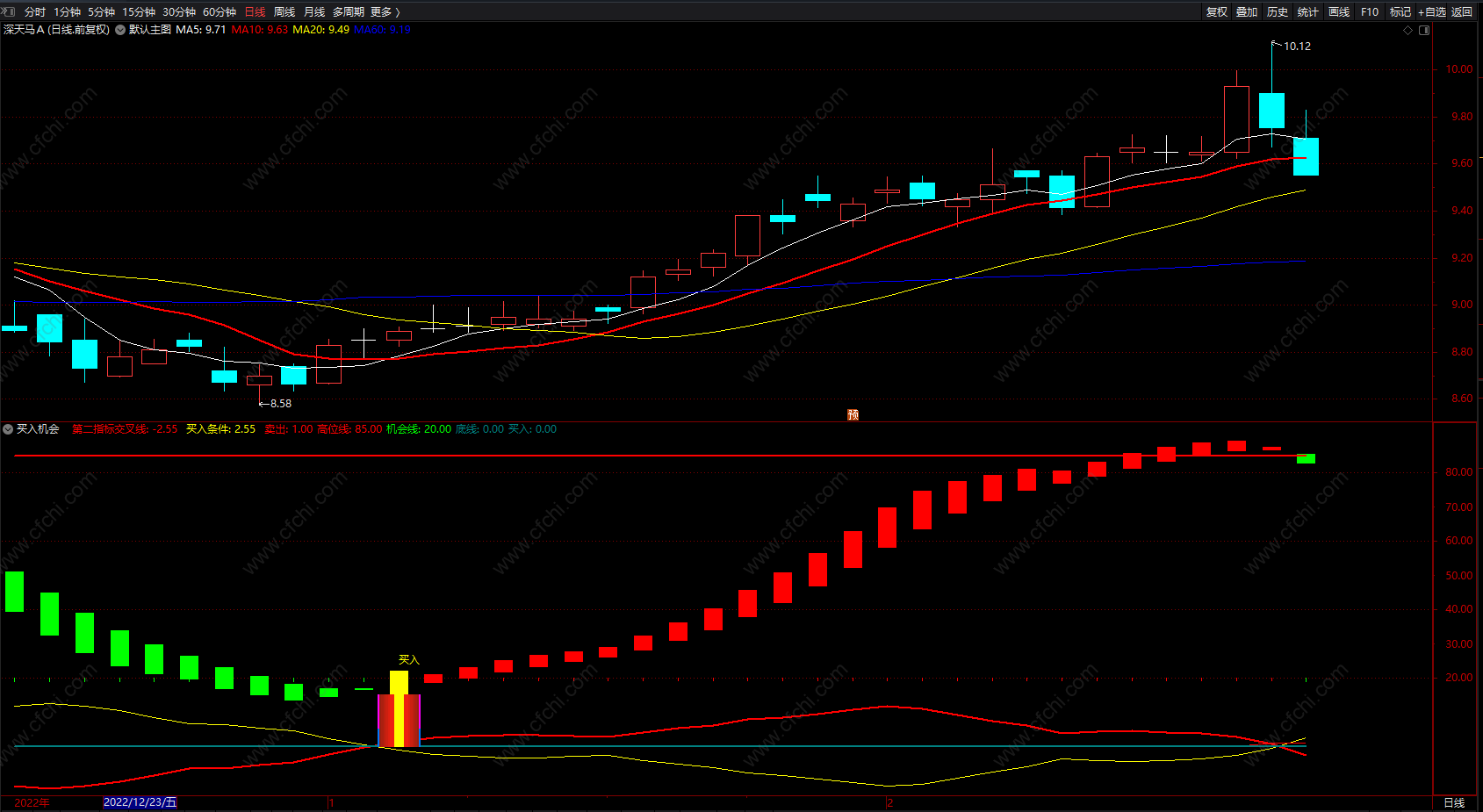Viewport: 1483px width, 812px height.
Task: Toggle the side panel layout icon
Action: point(1424,30)
